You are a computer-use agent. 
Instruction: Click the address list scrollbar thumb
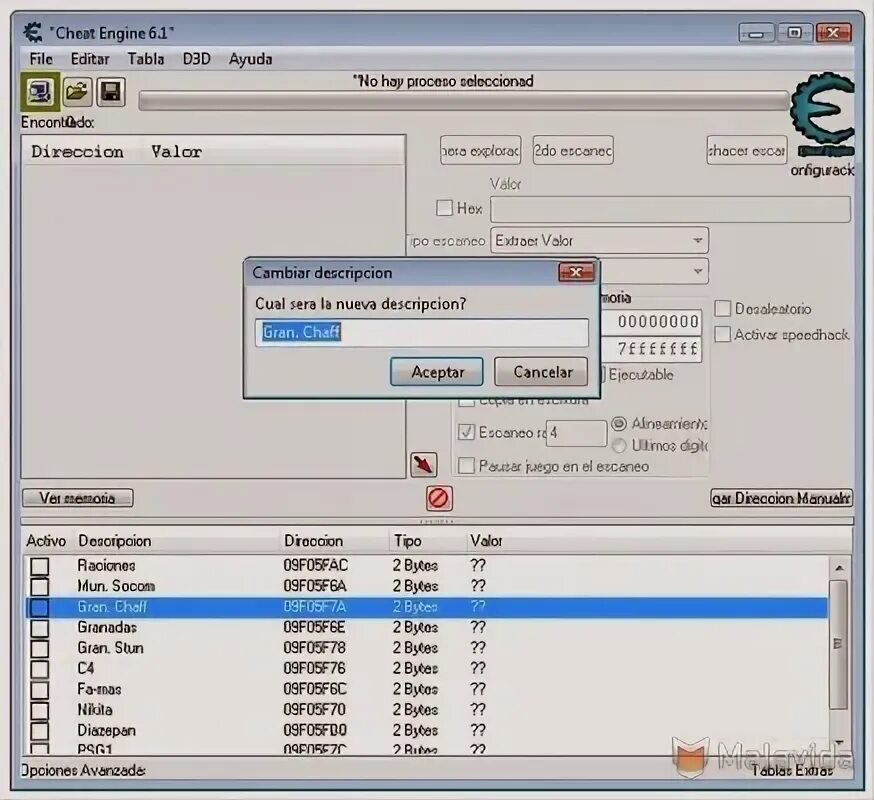(x=838, y=644)
